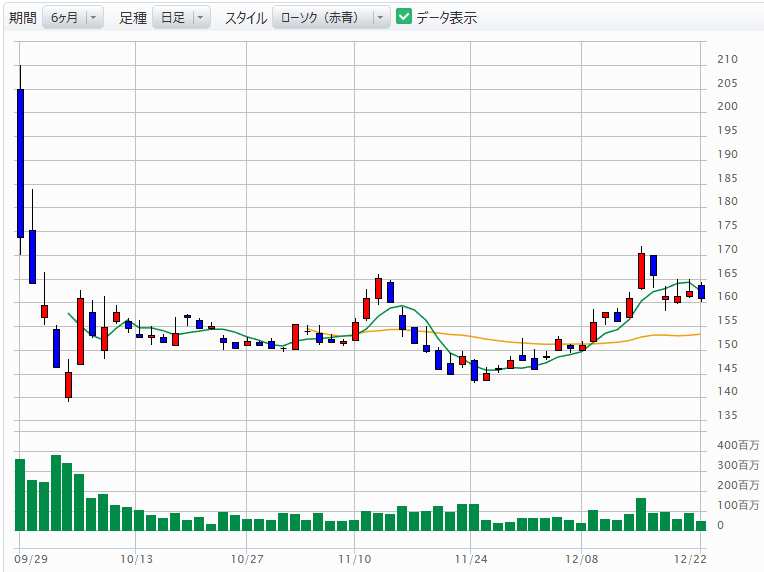Screen dimensions: 764x572
Task: Click the 12/08 date label
Action: [x=581, y=558]
